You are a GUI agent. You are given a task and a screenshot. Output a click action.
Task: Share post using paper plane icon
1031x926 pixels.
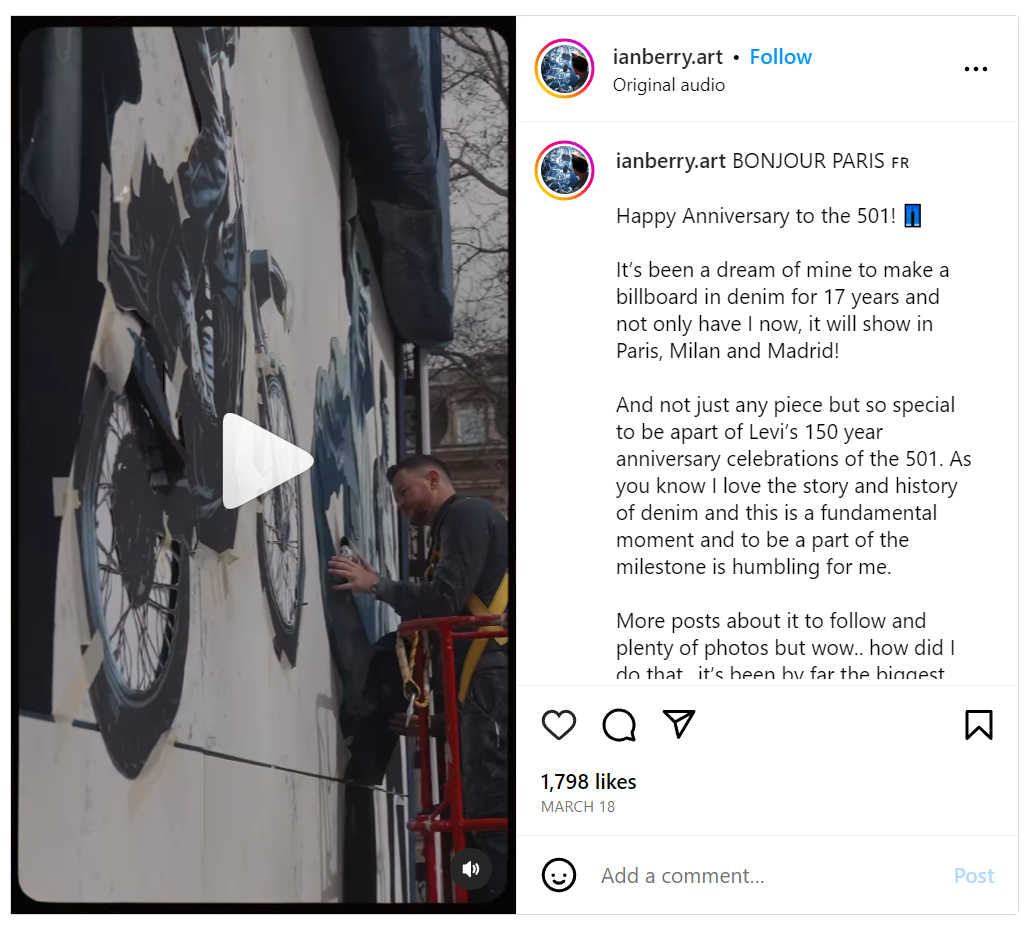click(x=679, y=723)
